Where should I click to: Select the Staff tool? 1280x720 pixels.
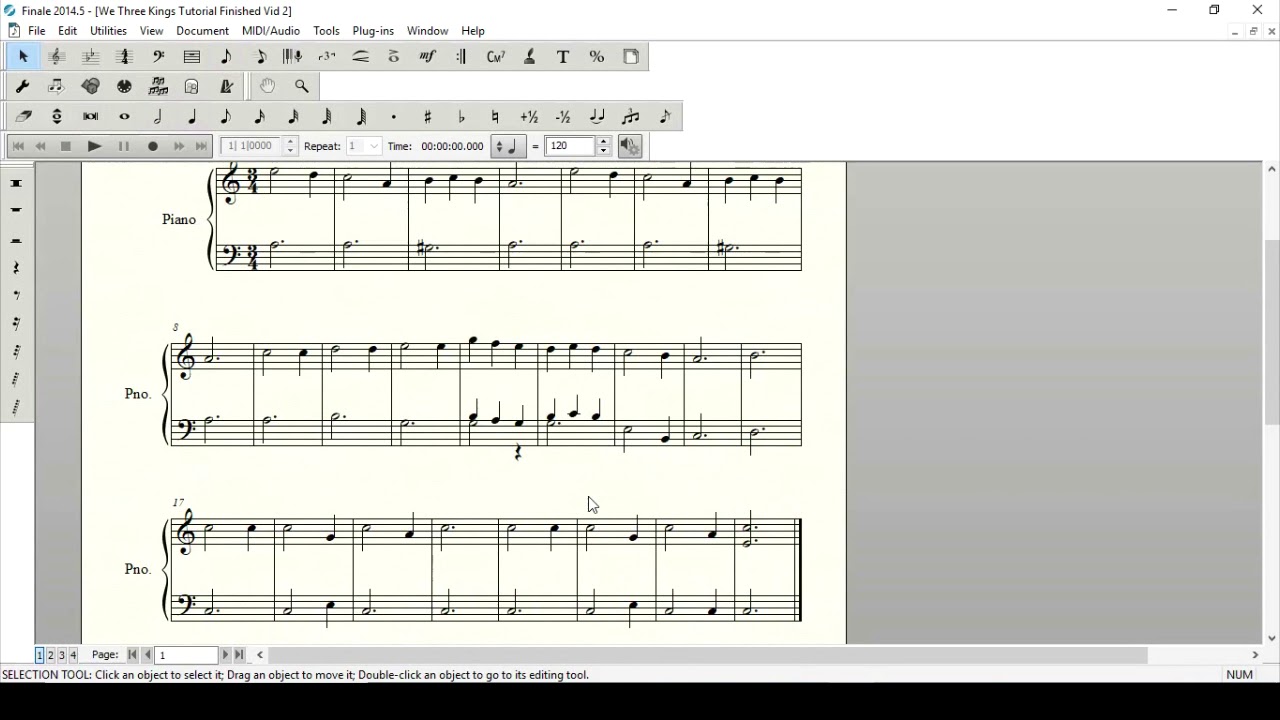[x=57, y=57]
